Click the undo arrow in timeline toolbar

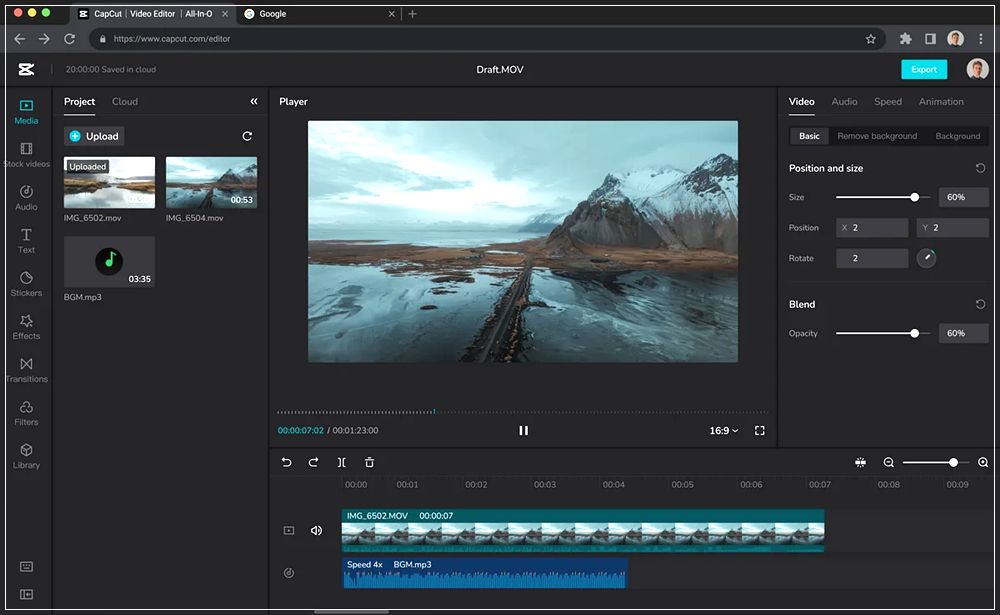(286, 462)
